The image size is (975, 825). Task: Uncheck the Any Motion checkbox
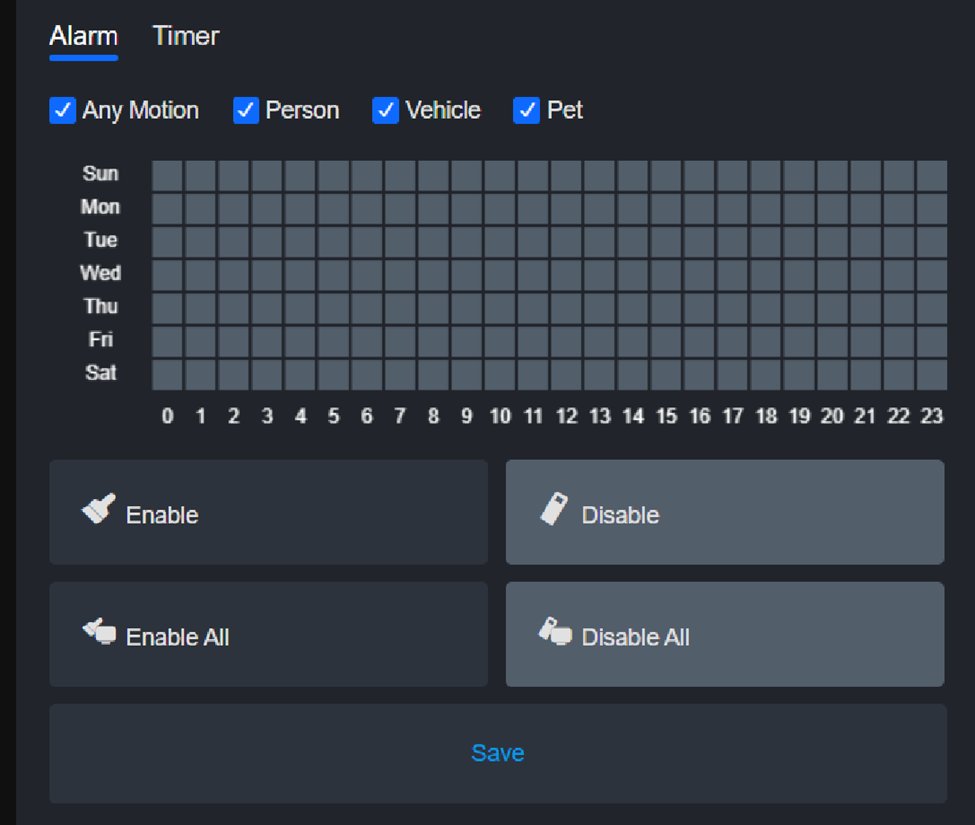(x=63, y=111)
